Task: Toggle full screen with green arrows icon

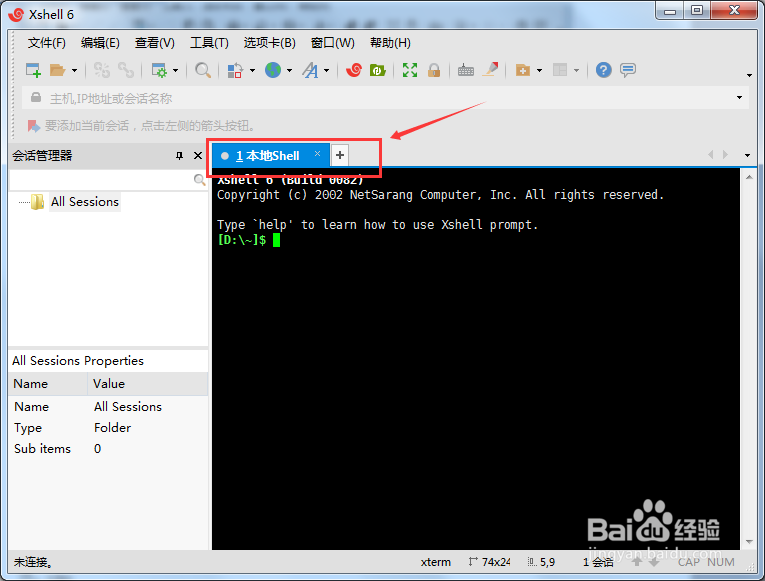Action: [x=410, y=70]
